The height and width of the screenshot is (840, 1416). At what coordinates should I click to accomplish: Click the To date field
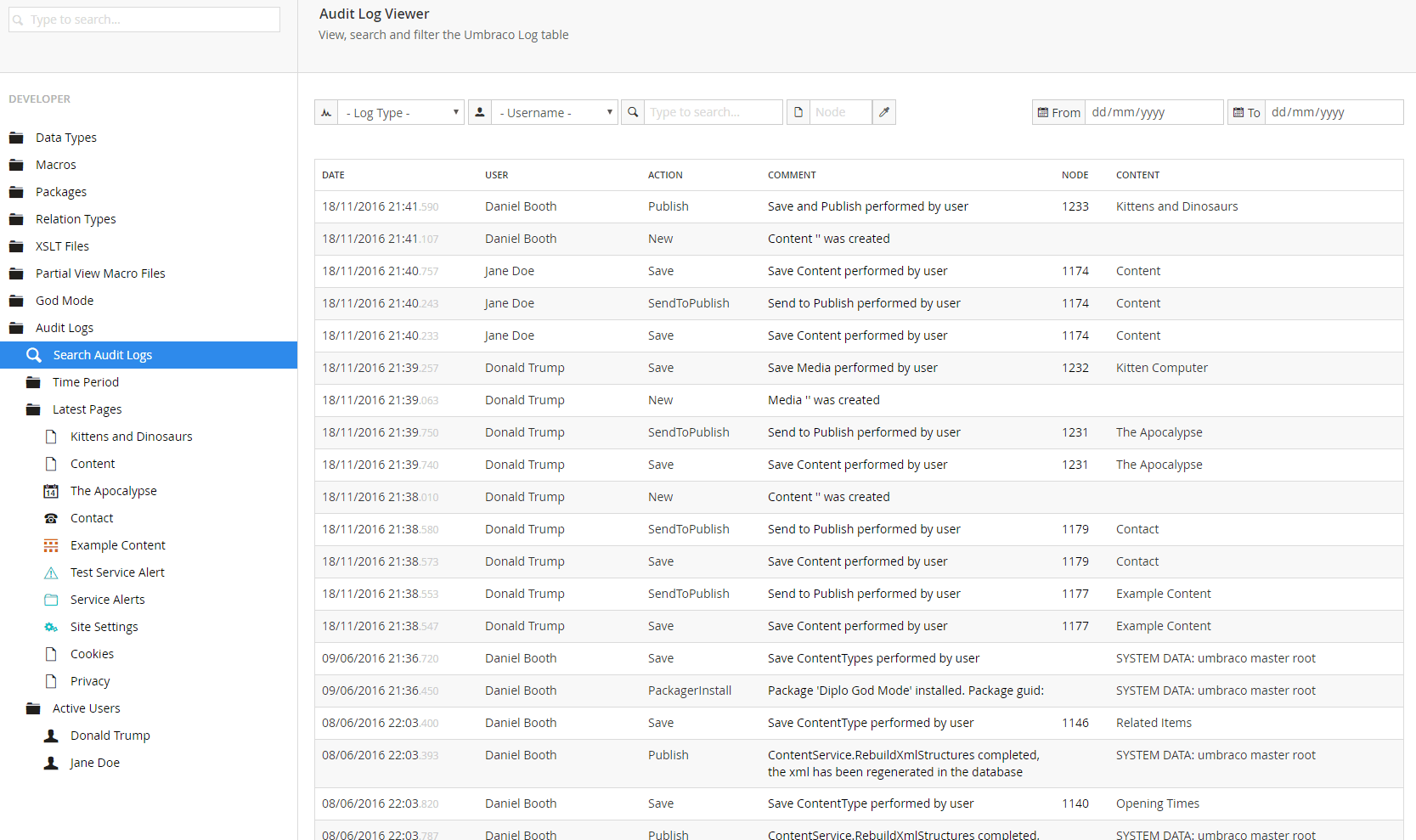pos(1334,112)
